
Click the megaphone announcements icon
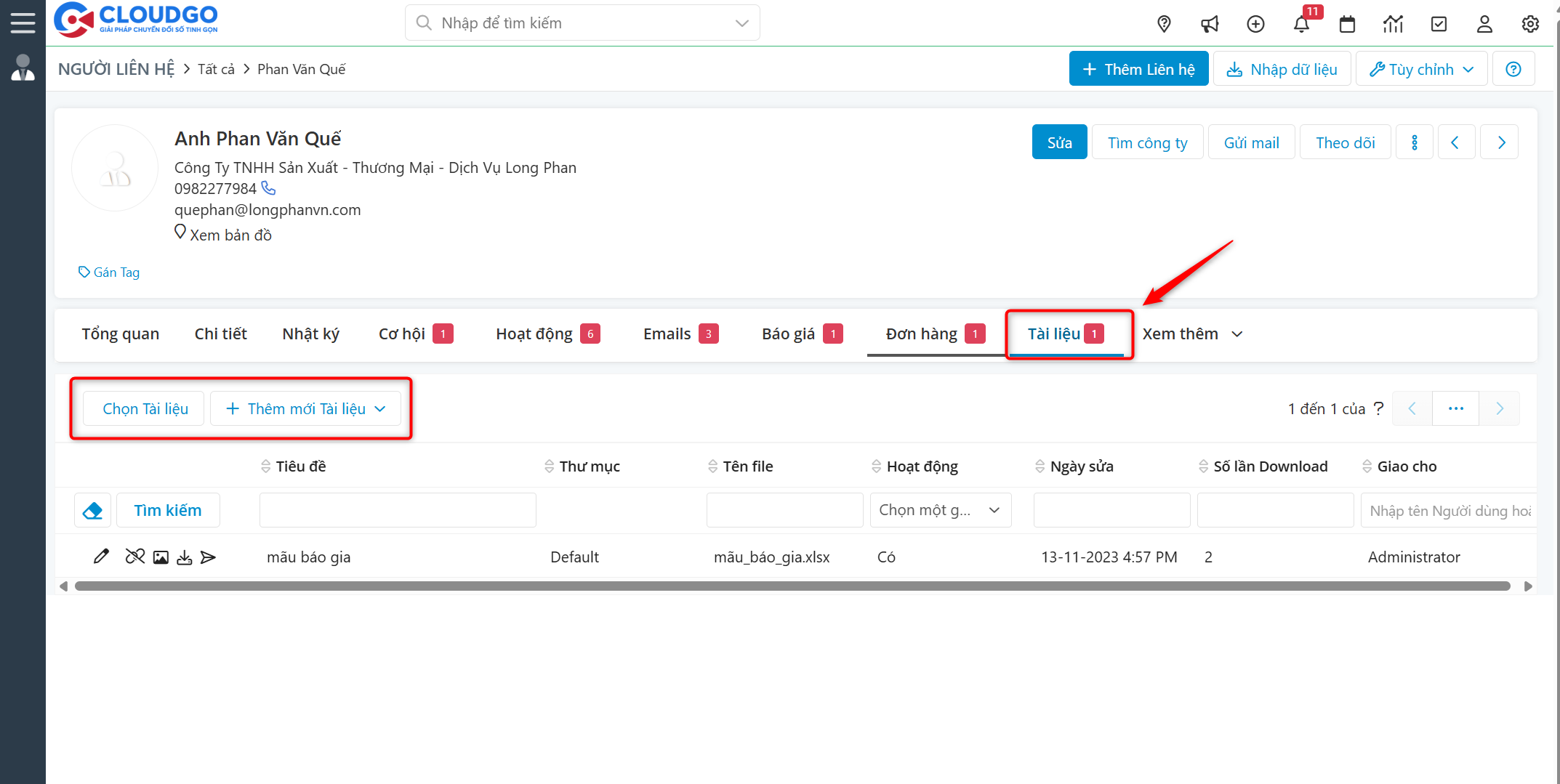click(1210, 24)
